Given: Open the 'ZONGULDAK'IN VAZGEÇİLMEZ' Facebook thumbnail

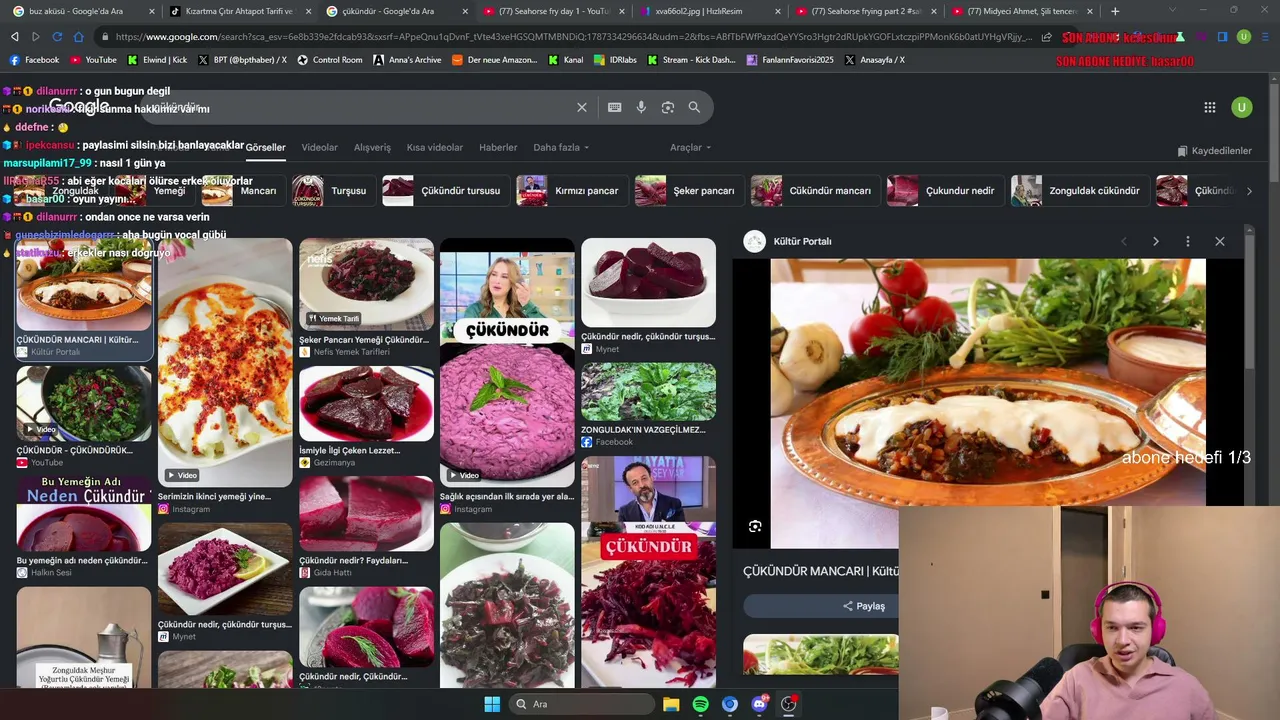Looking at the screenshot, I should (x=648, y=392).
